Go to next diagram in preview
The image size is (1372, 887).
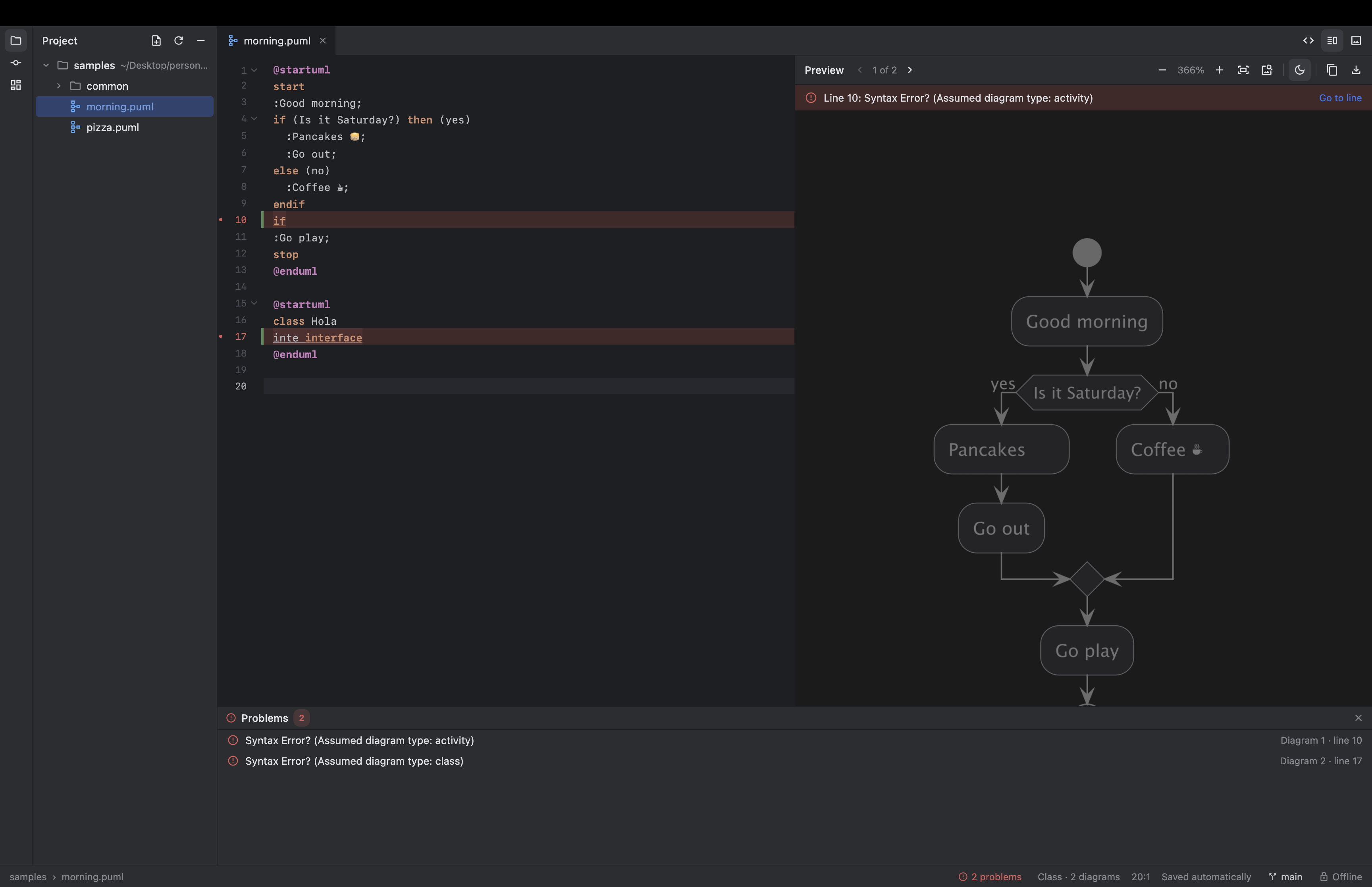910,70
